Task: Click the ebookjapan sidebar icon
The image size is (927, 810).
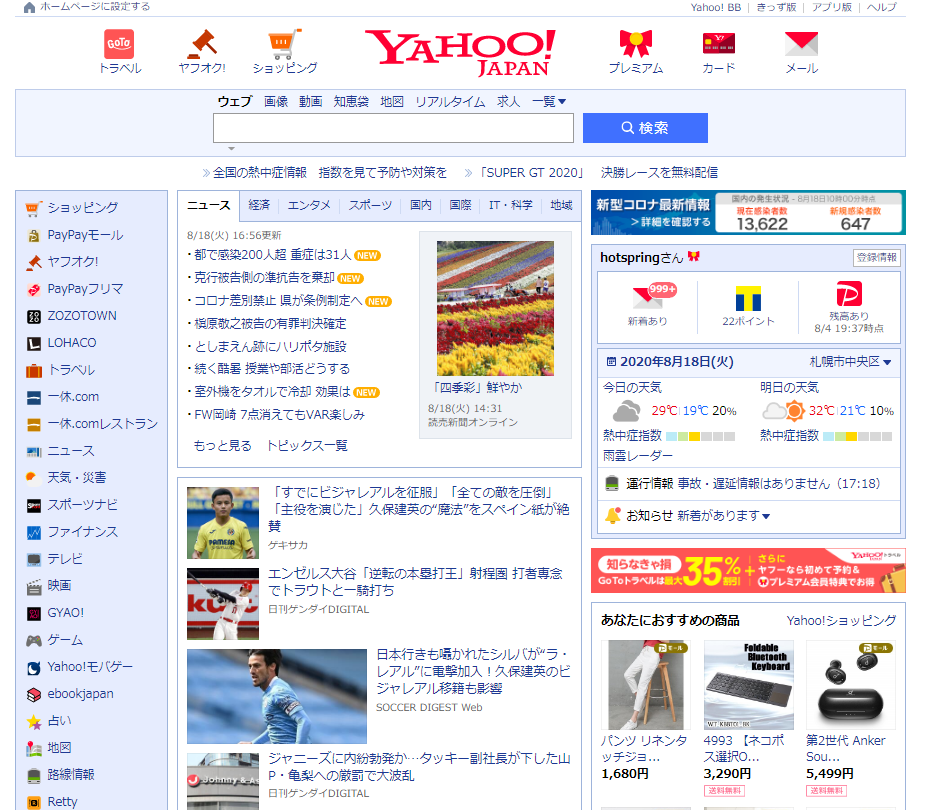Action: click(34, 694)
